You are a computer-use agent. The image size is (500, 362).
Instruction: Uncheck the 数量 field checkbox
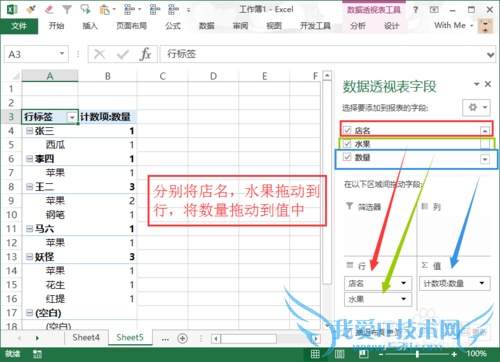coord(347,157)
